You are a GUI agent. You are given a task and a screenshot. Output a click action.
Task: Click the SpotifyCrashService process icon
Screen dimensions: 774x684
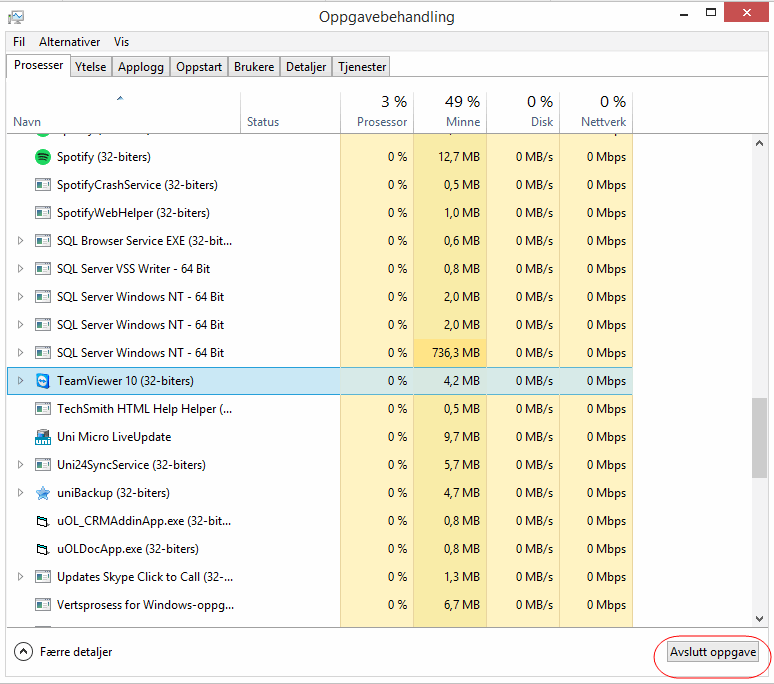[43, 185]
